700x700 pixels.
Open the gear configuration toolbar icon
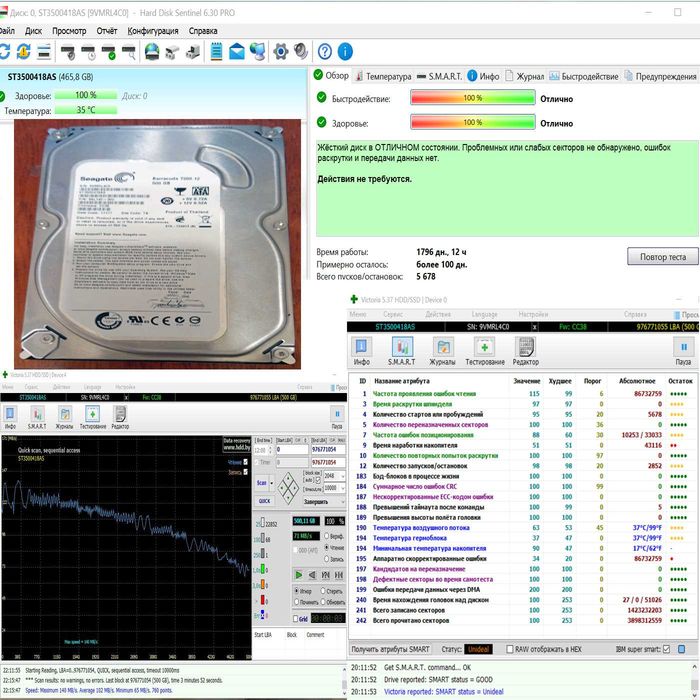pyautogui.click(x=280, y=52)
